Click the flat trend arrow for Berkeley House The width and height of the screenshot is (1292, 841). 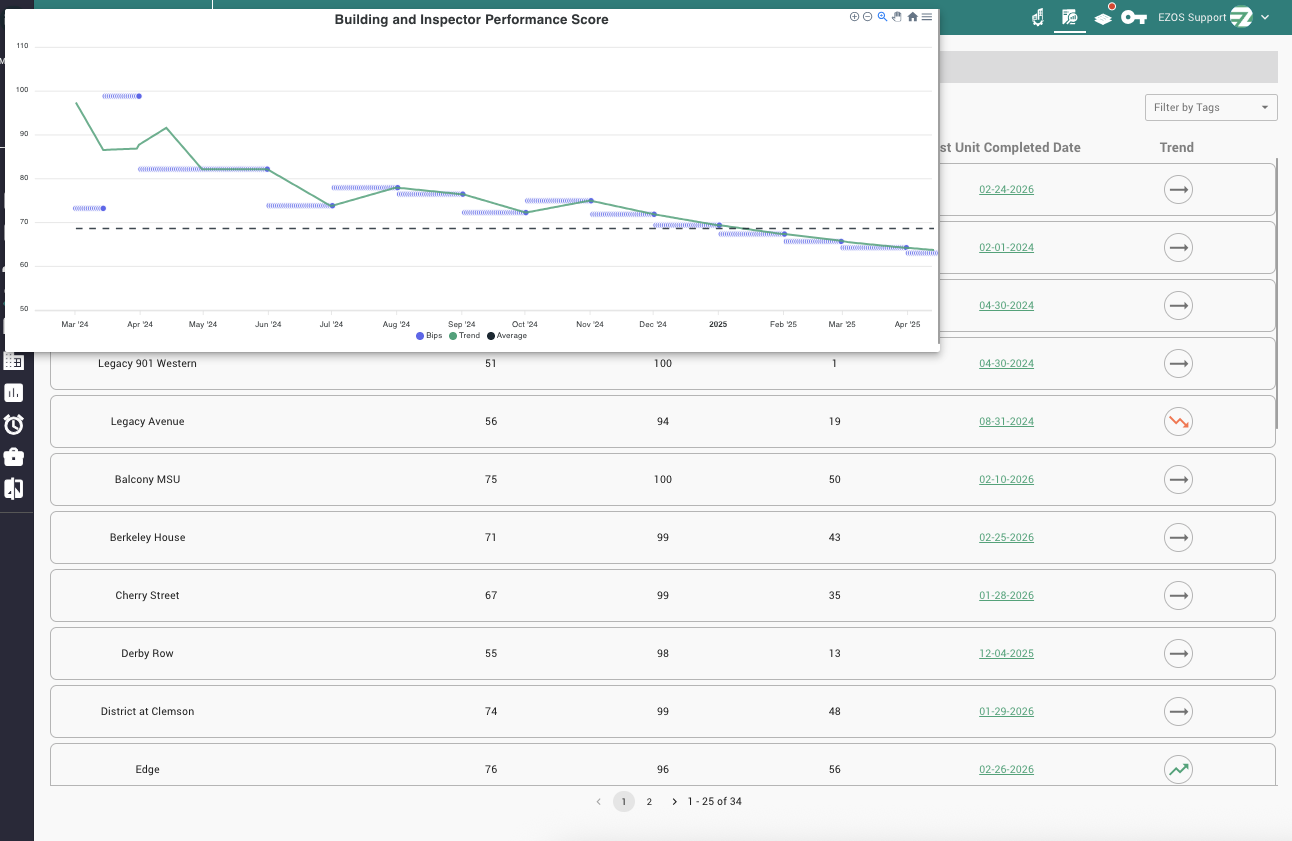1179,538
